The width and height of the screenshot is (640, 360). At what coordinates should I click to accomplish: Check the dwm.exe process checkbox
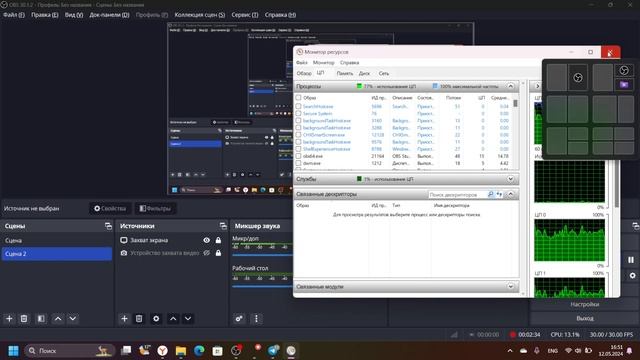[298, 163]
